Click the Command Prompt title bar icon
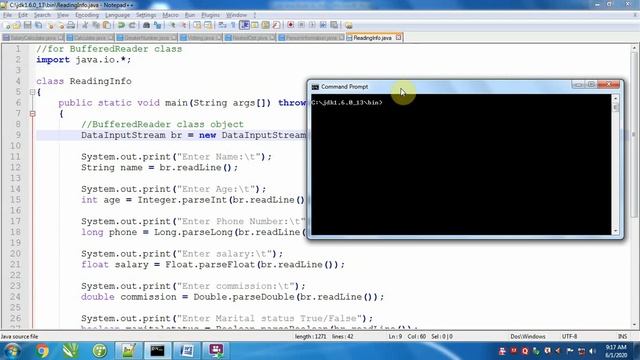 click(315, 87)
